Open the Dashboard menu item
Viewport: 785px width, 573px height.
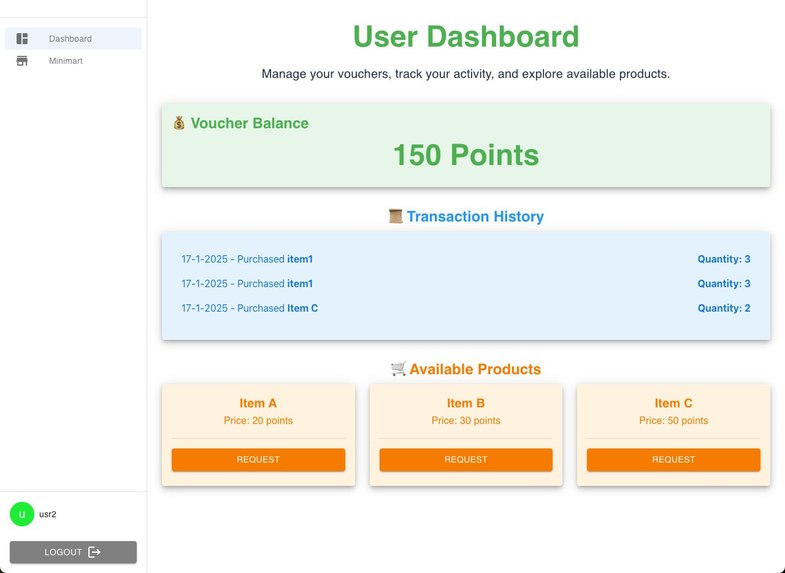(x=73, y=39)
